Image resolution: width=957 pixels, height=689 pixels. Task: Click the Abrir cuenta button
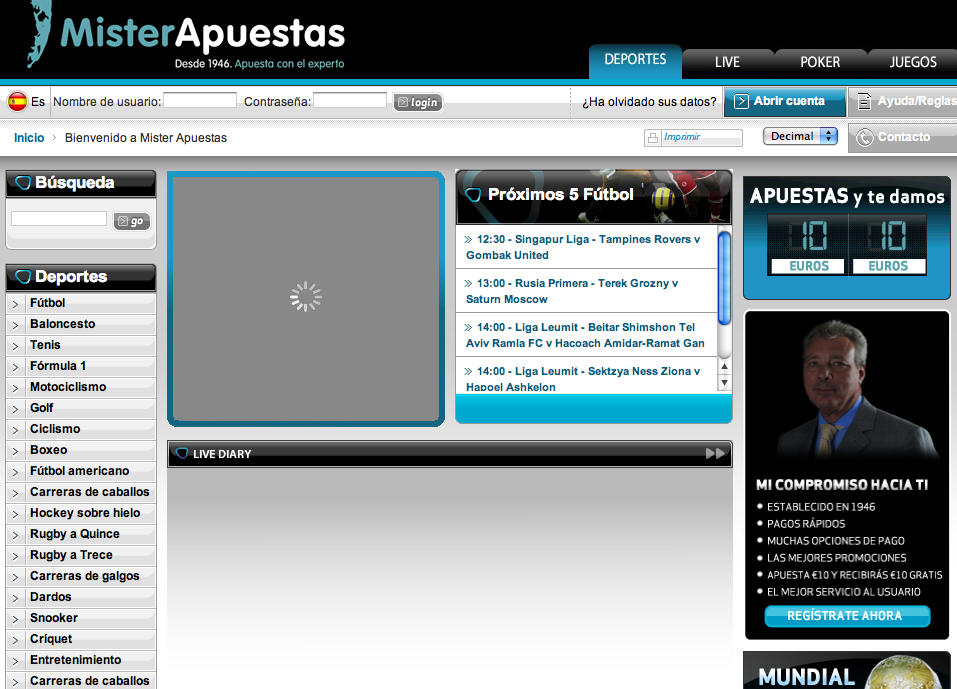[x=785, y=101]
